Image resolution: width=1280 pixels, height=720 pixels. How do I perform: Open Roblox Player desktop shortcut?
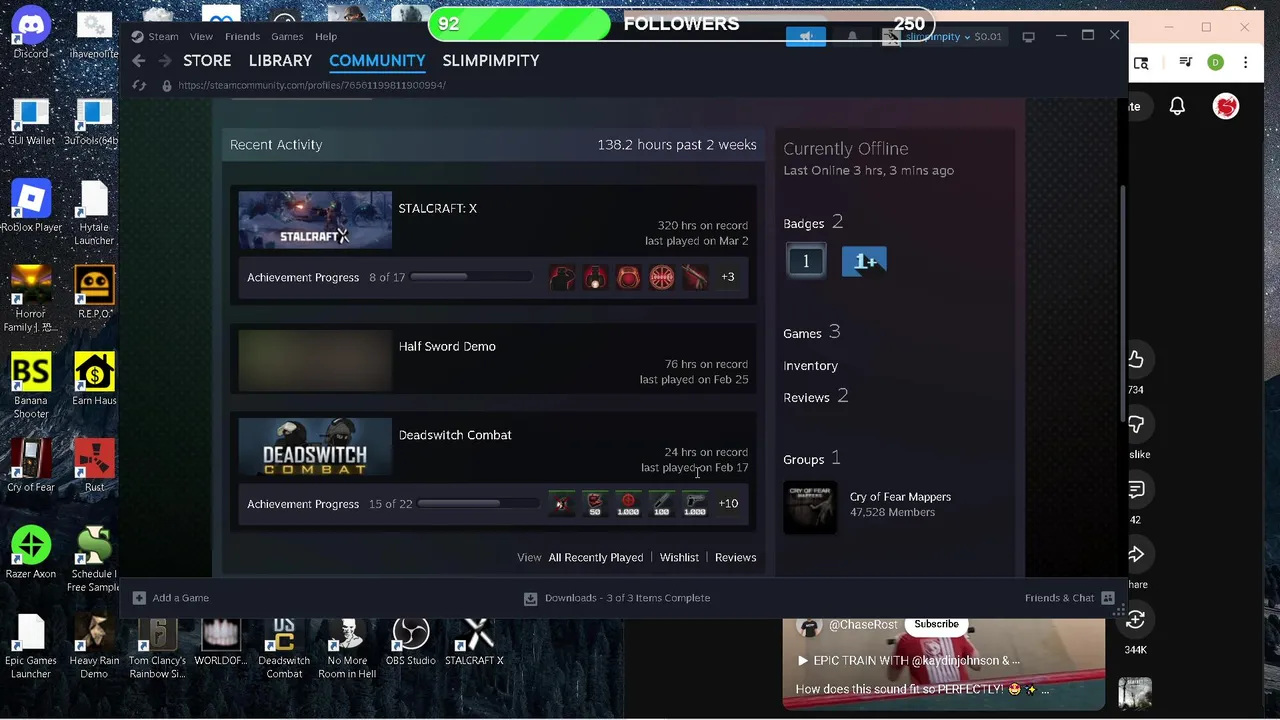coord(31,207)
